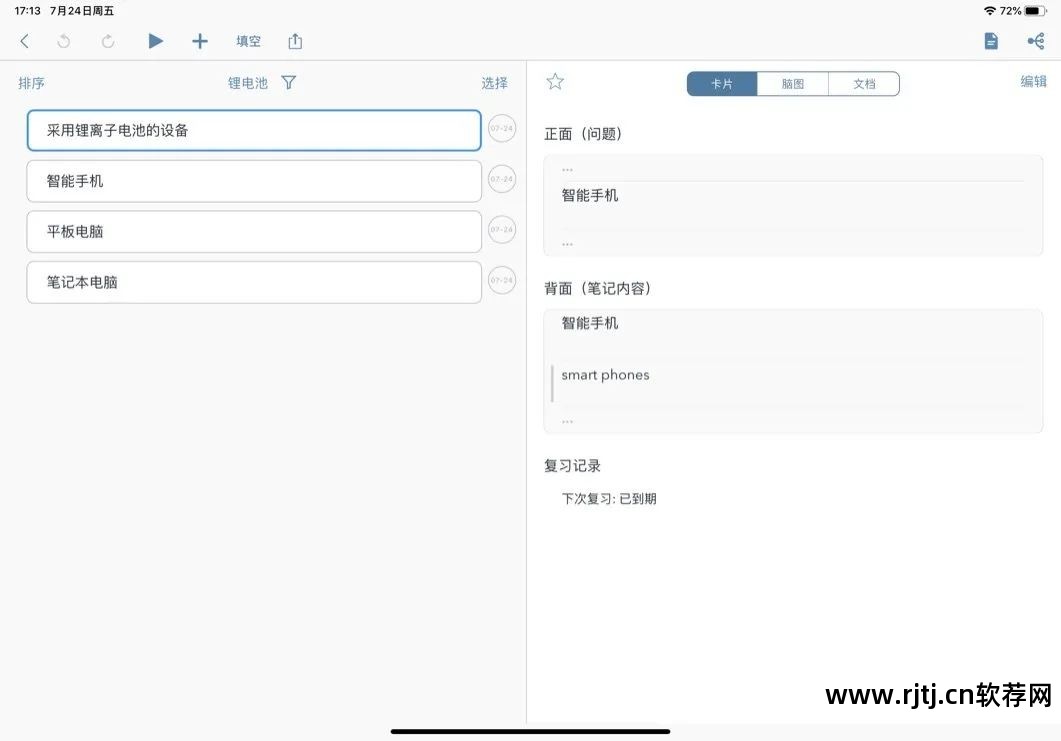Tap 排序 to sort cards
Viewport: 1061px width, 741px height.
tap(31, 83)
